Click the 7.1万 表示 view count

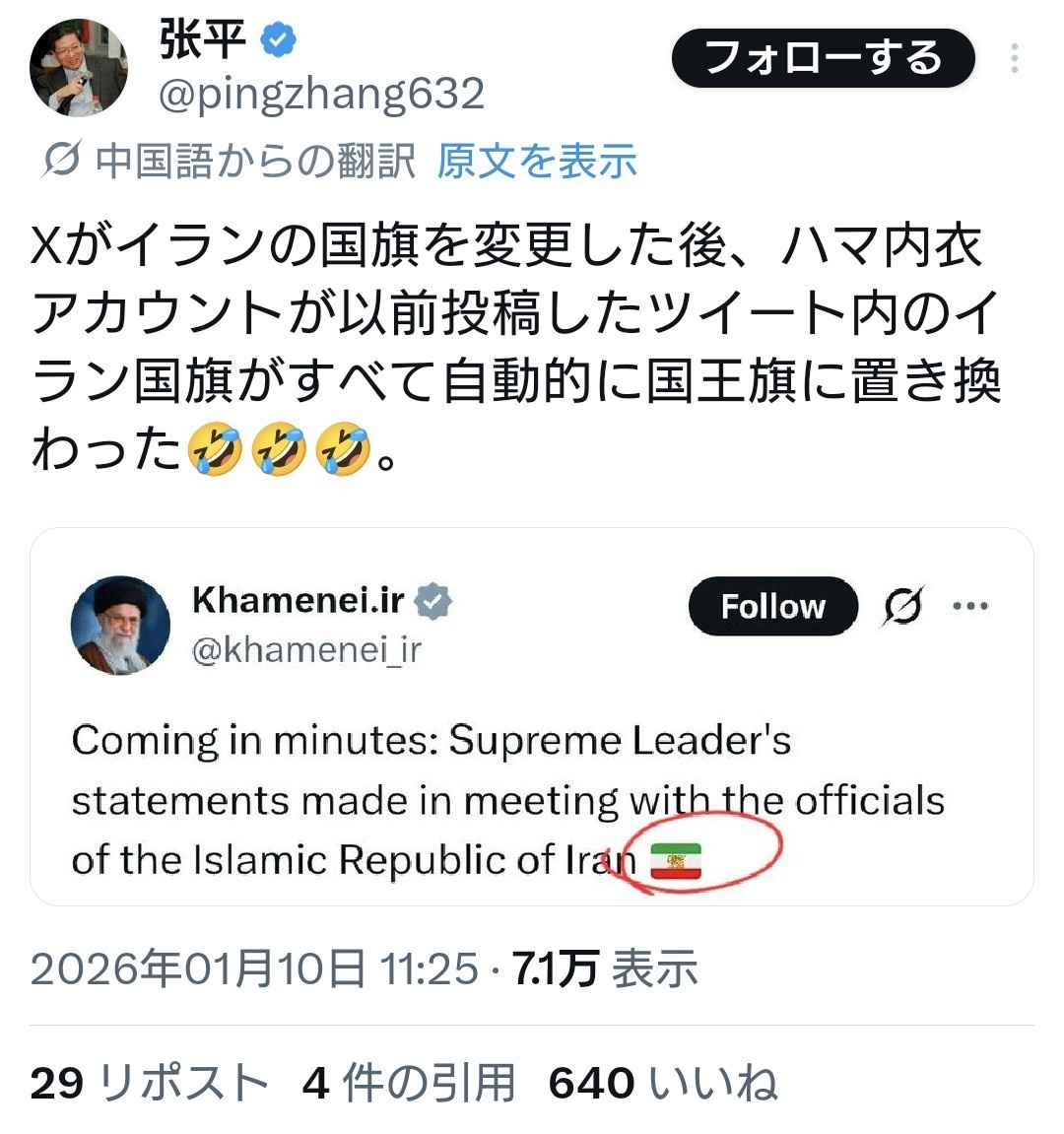[606, 969]
